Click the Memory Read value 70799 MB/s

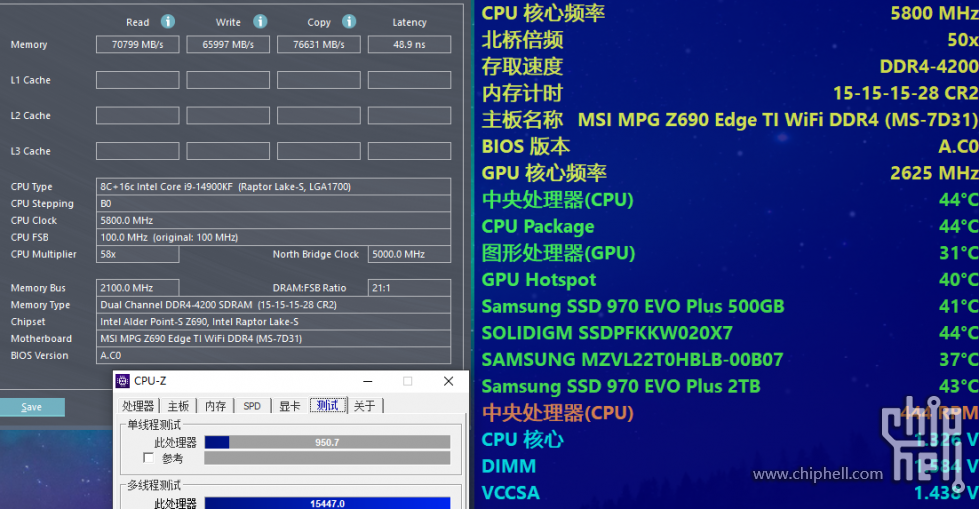(137, 44)
